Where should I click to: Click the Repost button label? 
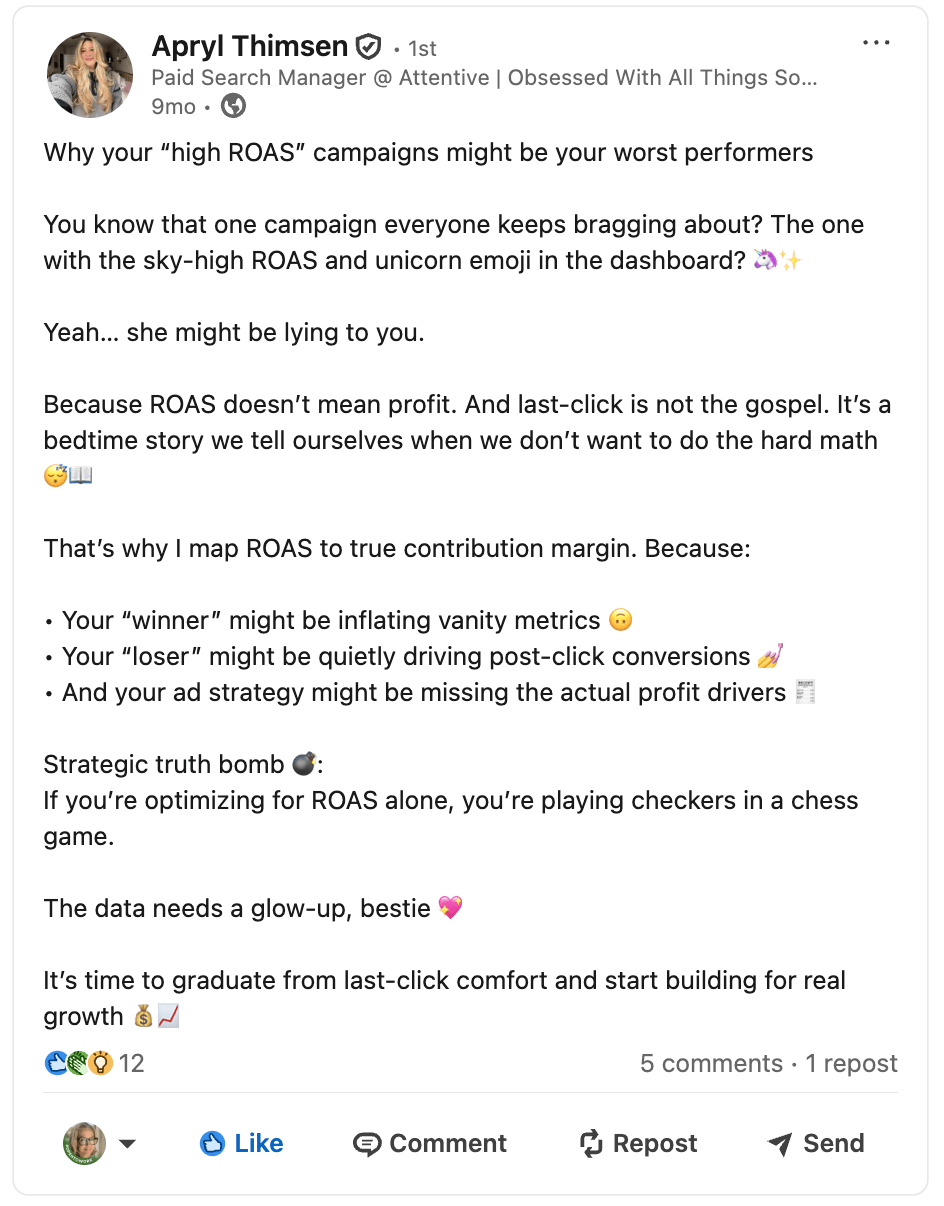click(x=655, y=1144)
